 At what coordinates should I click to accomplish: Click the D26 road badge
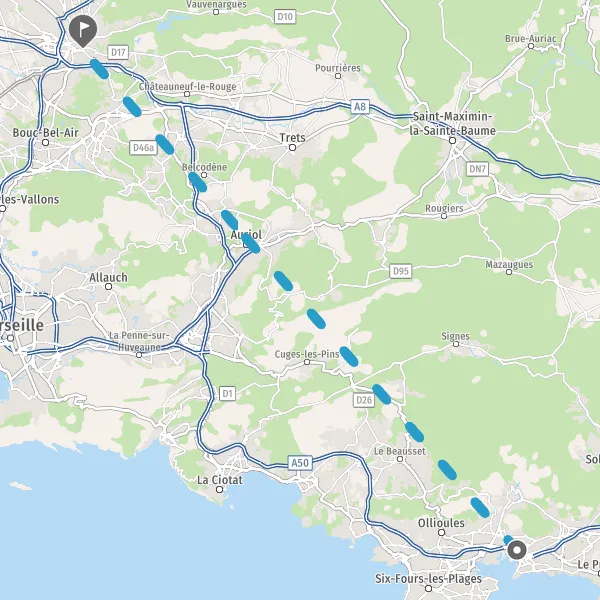[x=364, y=400]
